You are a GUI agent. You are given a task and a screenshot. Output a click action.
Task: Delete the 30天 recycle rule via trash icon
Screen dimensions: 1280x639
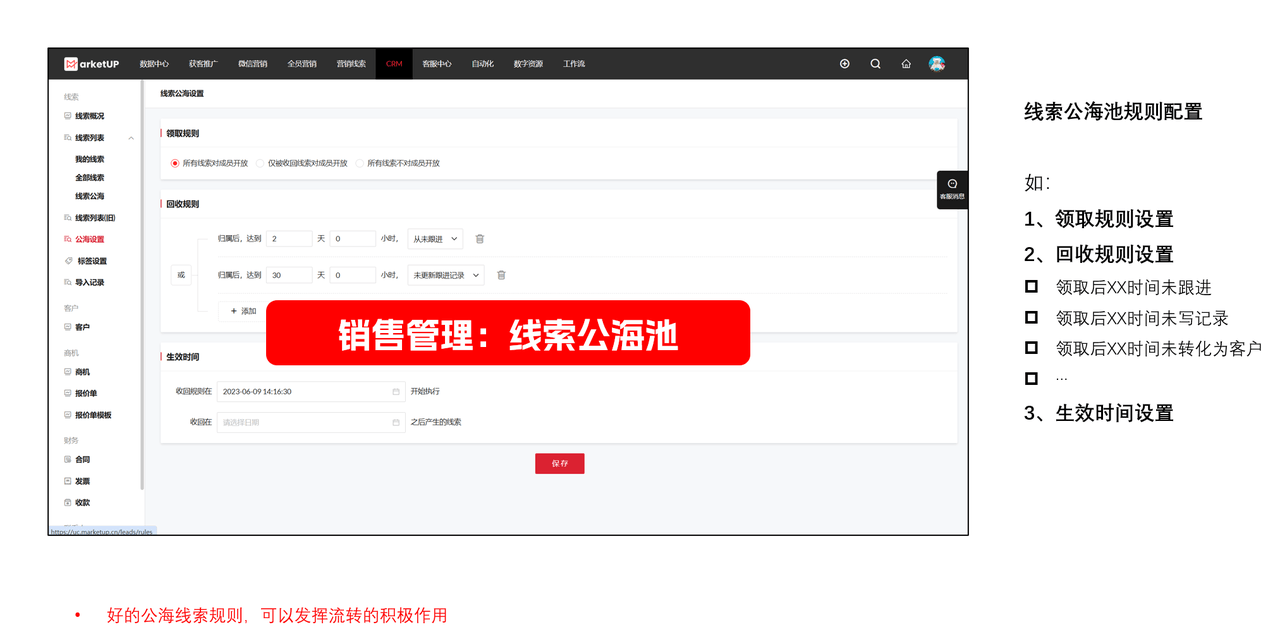pyautogui.click(x=500, y=275)
